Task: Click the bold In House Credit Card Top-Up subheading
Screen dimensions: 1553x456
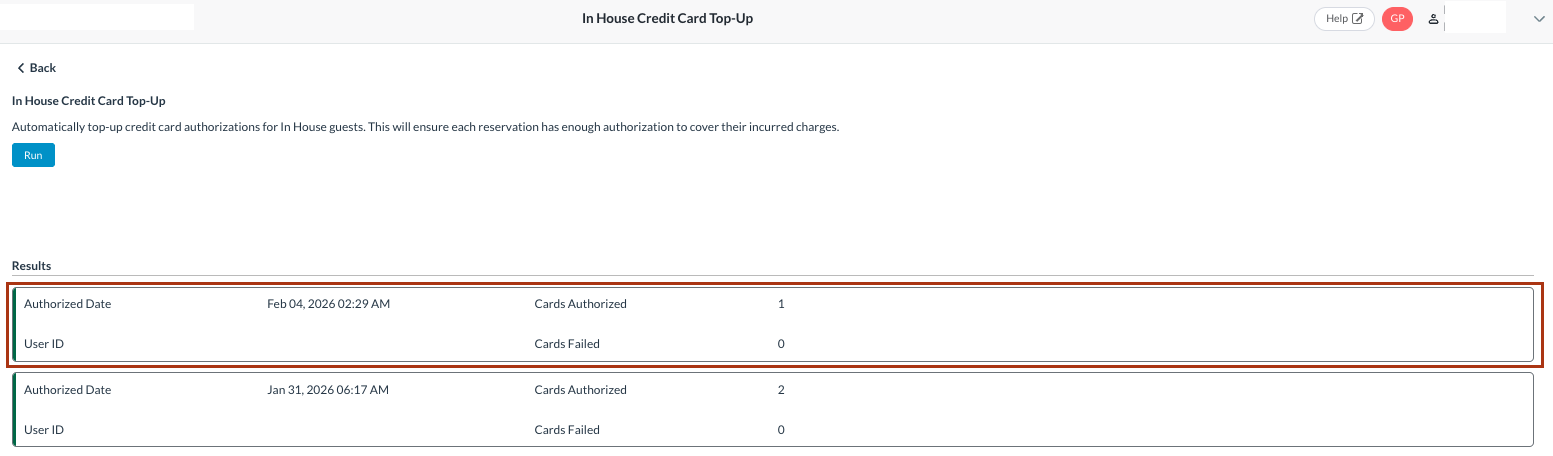Action: 88,101
